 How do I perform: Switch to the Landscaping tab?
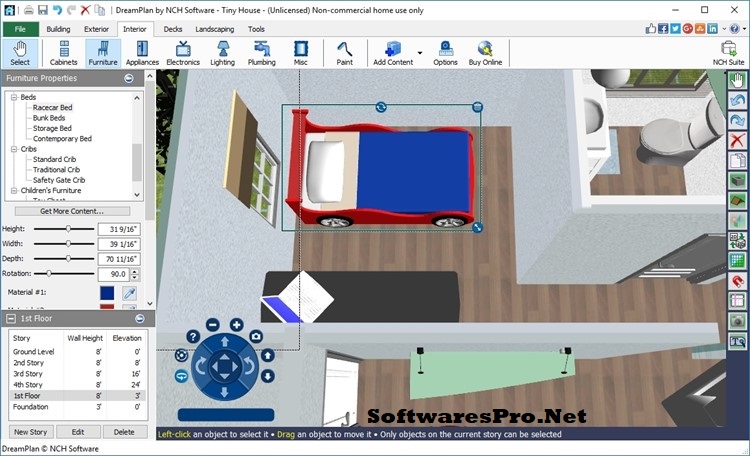[214, 29]
